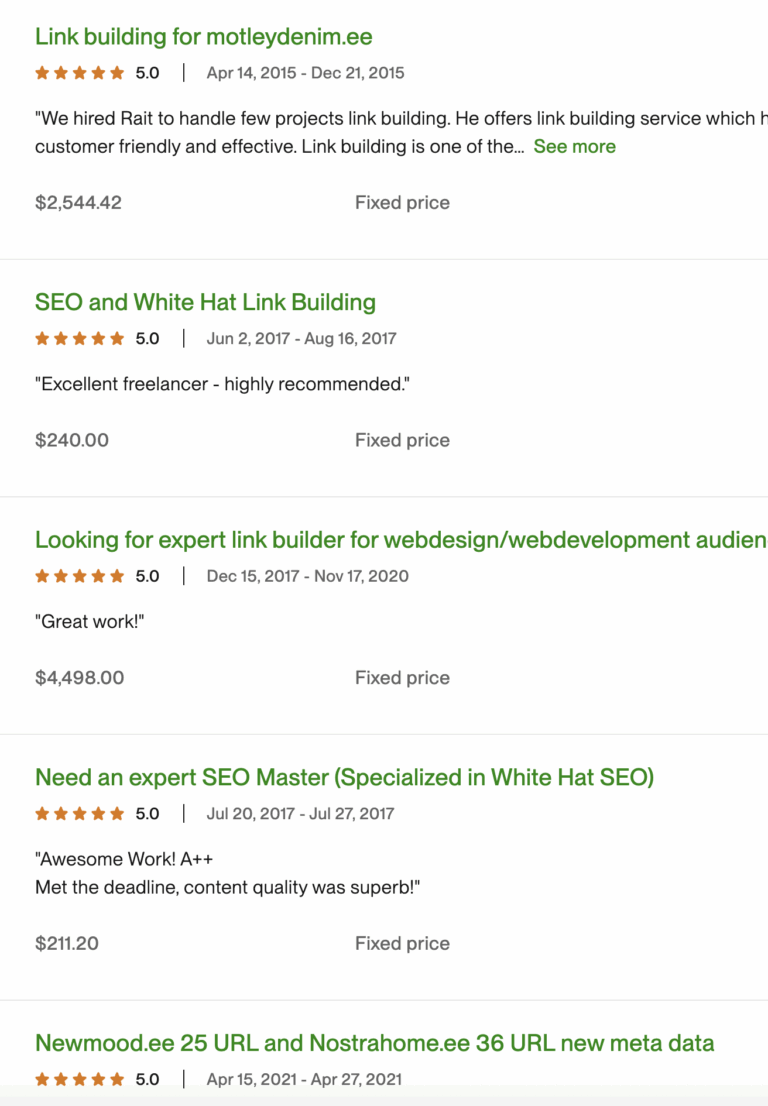The height and width of the screenshot is (1106, 768).
Task: Click date range Apr 14, 2015 - Dec 21, 2015
Action: [305, 73]
